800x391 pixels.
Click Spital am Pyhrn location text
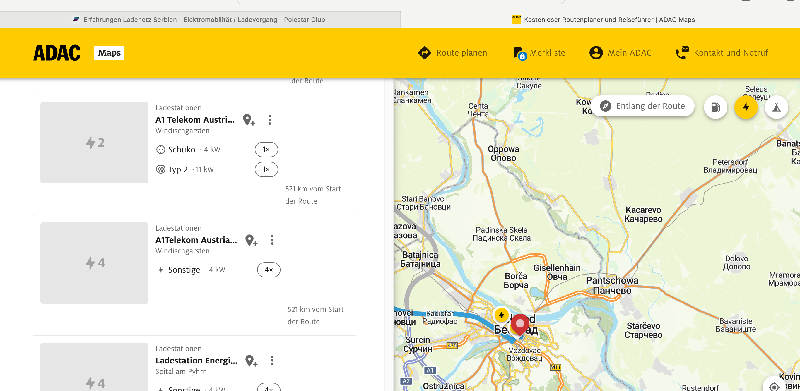pos(181,371)
